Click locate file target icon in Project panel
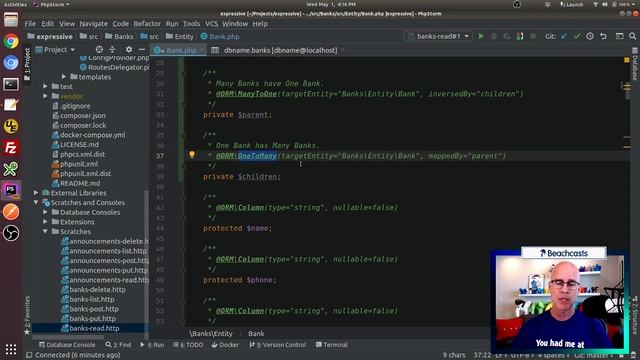 [99, 50]
